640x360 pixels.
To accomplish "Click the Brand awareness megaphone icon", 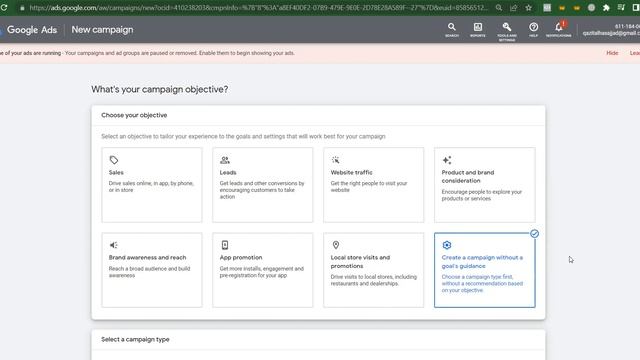I will [113, 245].
